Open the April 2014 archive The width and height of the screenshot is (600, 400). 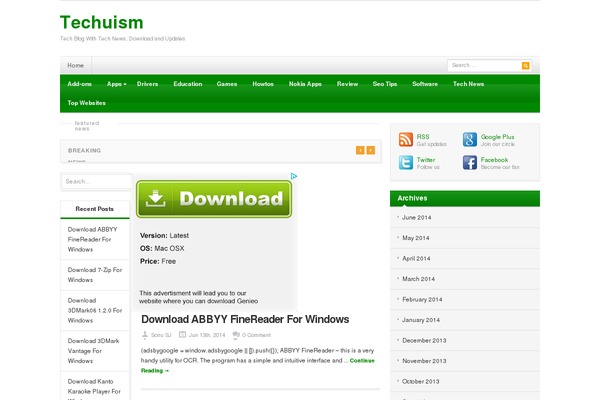(x=416, y=258)
